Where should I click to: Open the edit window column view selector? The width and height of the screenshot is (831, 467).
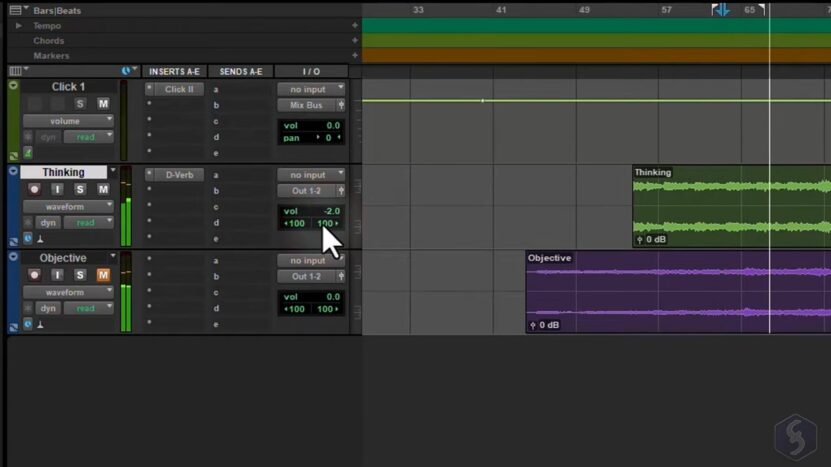point(15,71)
